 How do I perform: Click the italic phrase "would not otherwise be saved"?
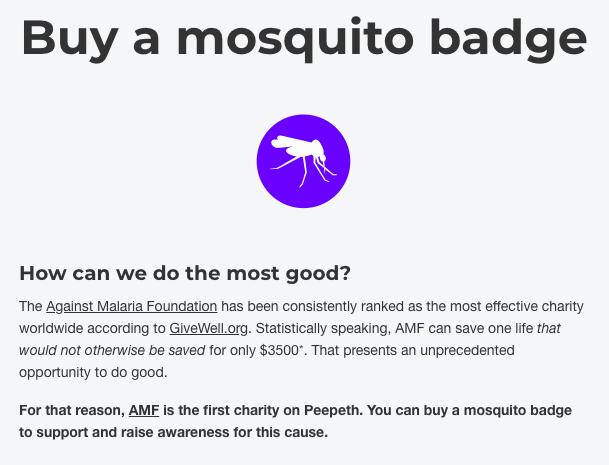[x=112, y=350]
